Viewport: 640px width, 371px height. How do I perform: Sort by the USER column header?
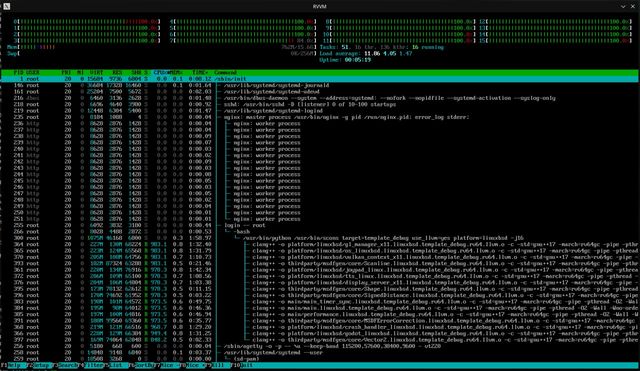pos(33,72)
